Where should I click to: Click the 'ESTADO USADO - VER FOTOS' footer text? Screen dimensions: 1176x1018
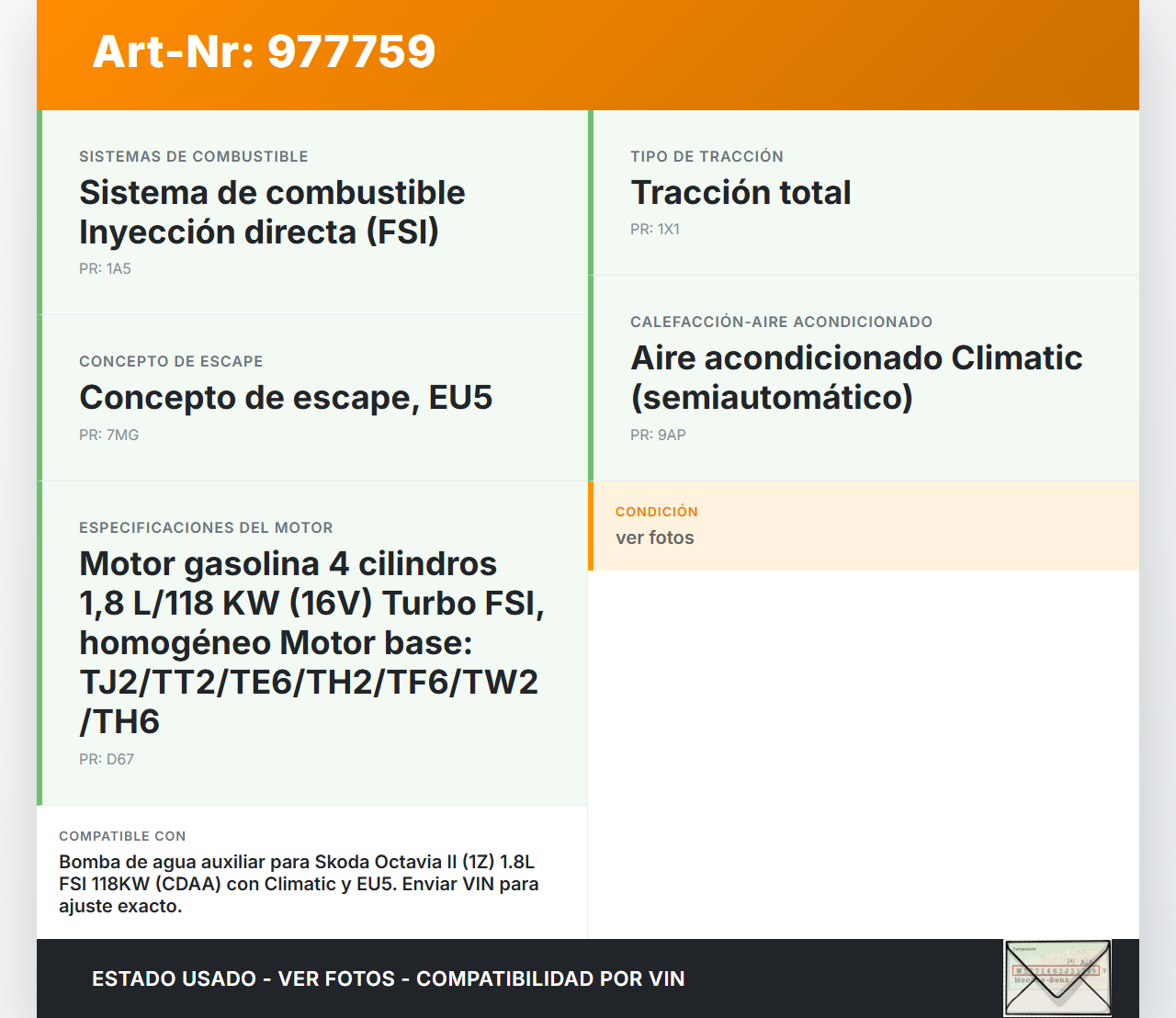388,979
